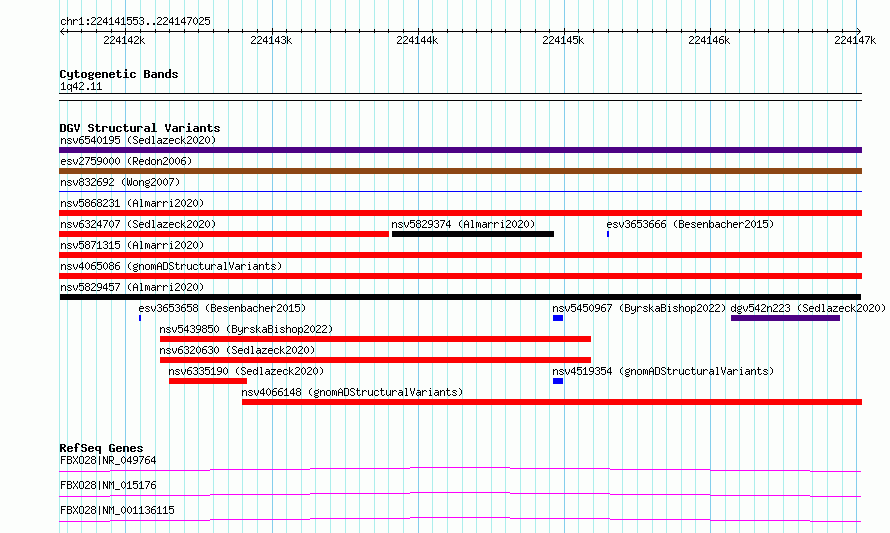Click nsv4065086 (gnomADStructuralVariants) label

[171, 266]
